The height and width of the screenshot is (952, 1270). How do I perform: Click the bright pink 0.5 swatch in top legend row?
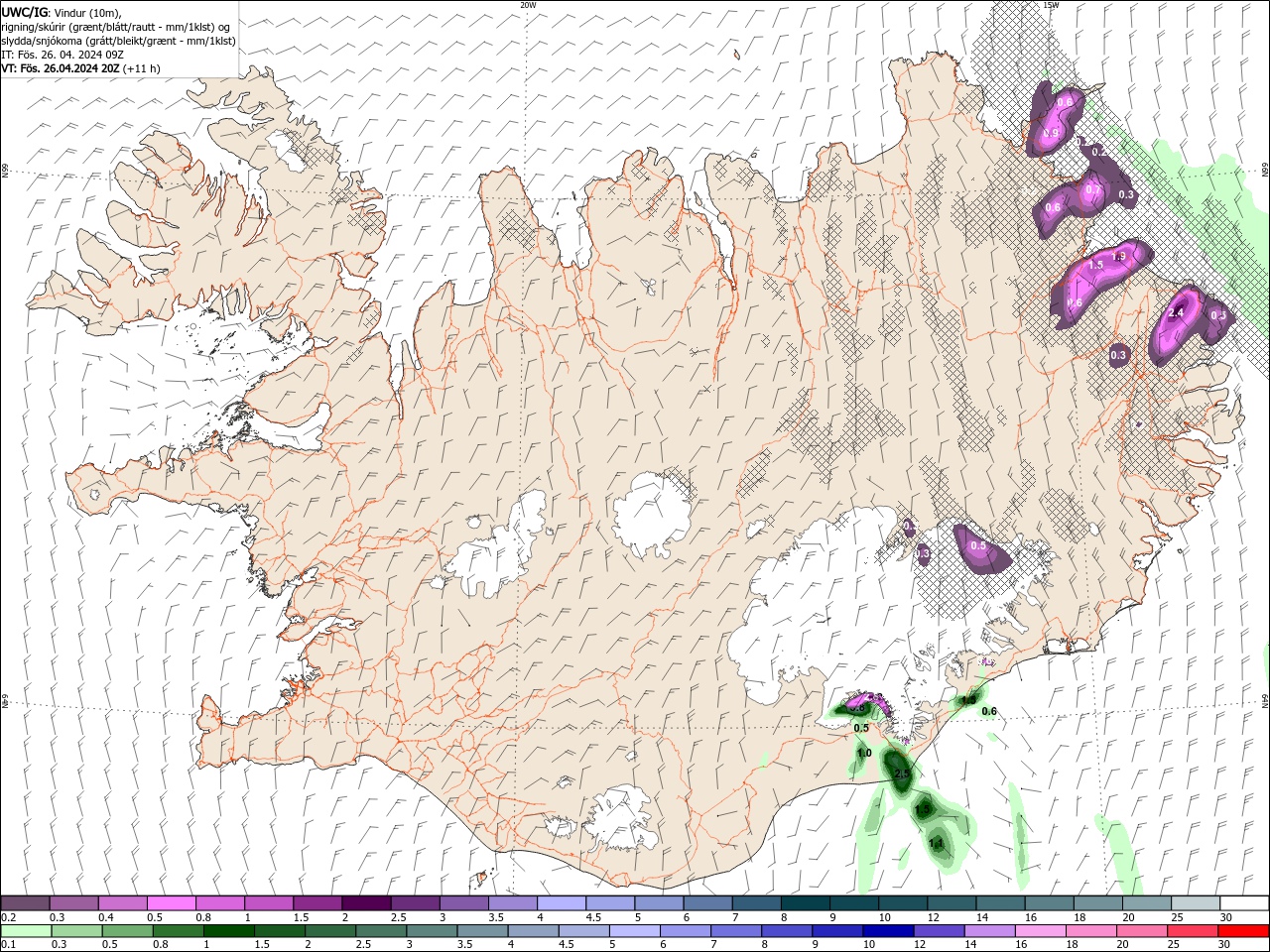pyautogui.click(x=171, y=903)
